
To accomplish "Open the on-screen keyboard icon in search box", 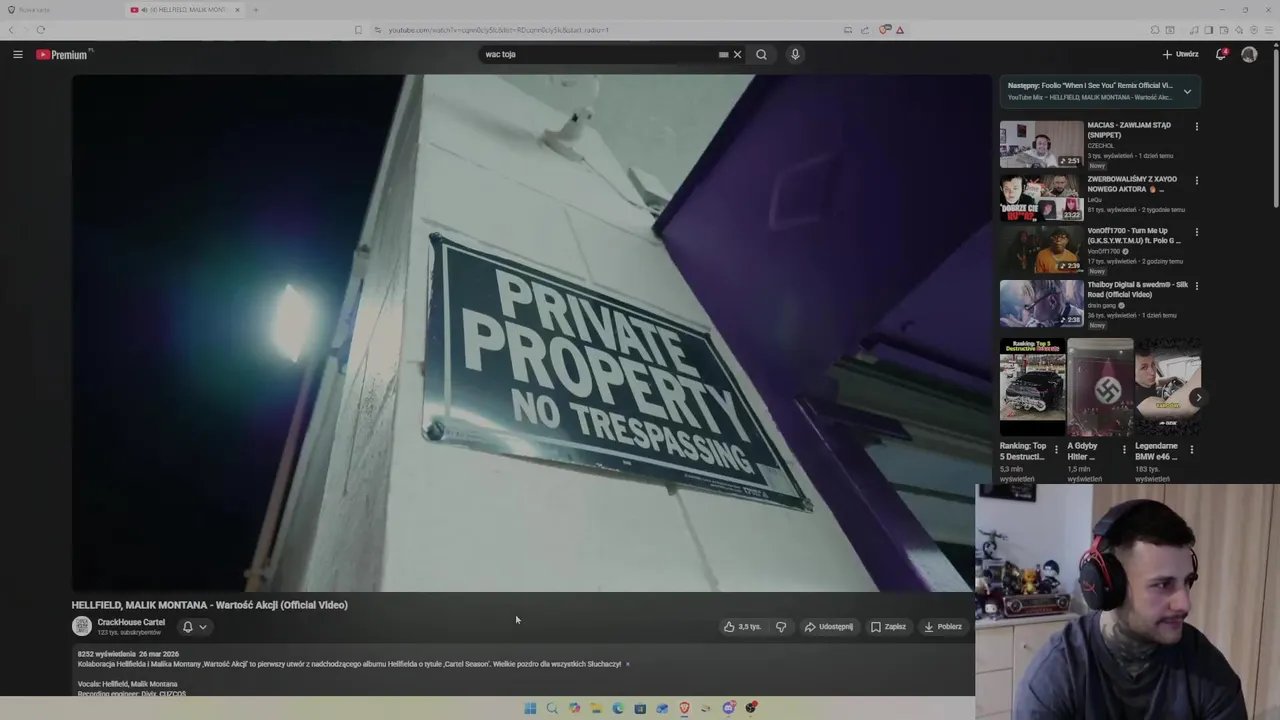I will pos(723,54).
